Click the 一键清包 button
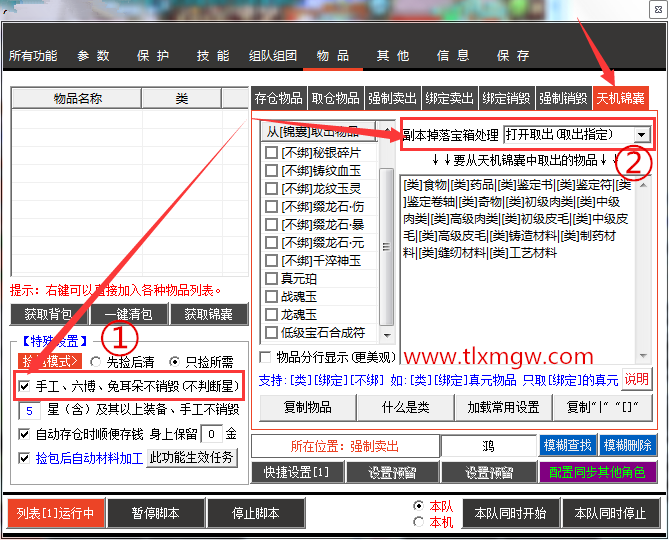Viewport: 669px width, 540px height. point(129,315)
